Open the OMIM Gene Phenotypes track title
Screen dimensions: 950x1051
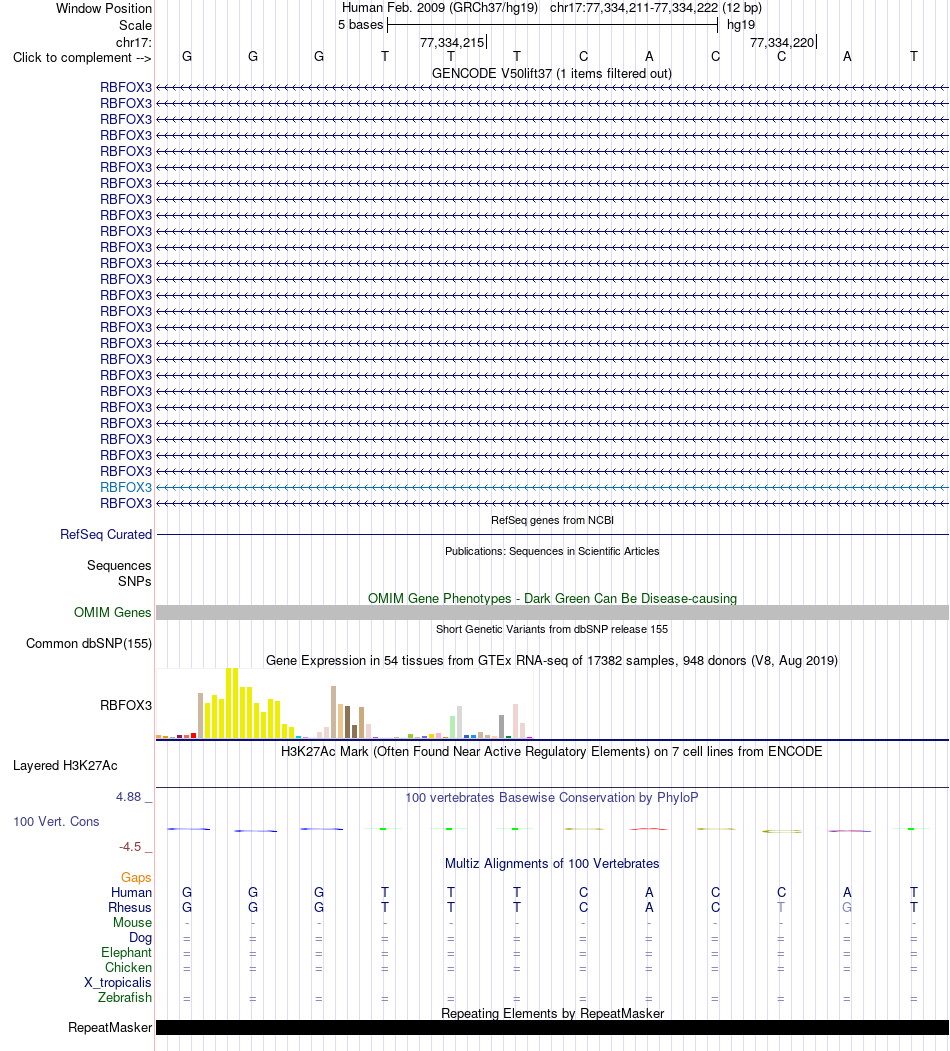point(552,599)
